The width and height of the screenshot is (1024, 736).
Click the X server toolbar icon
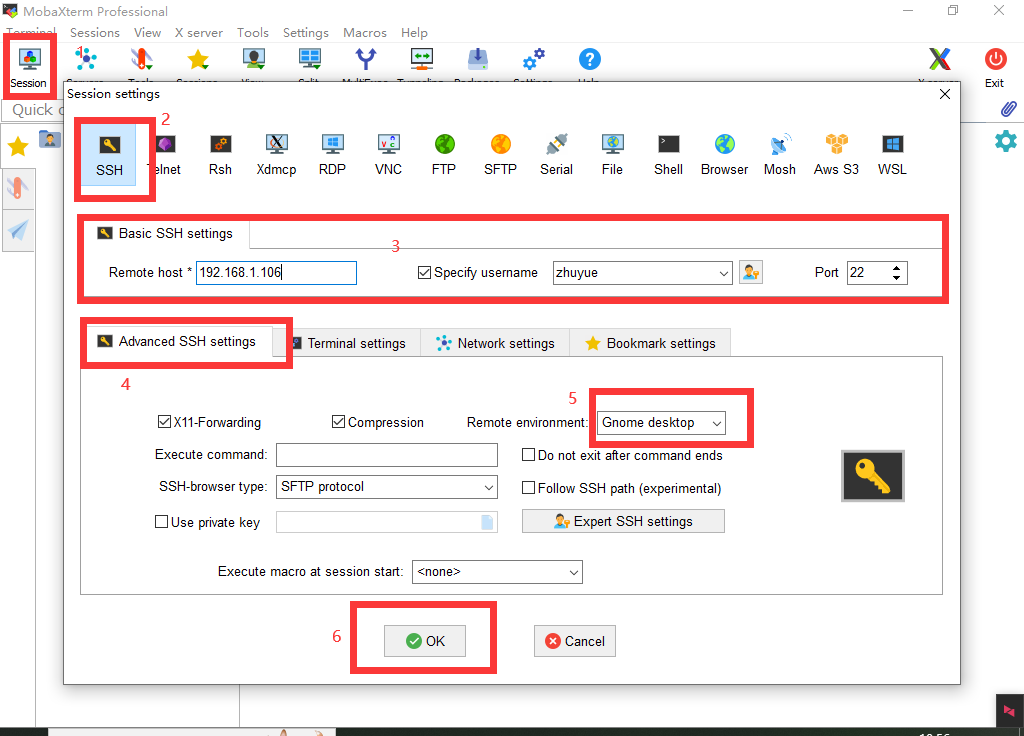click(939, 60)
